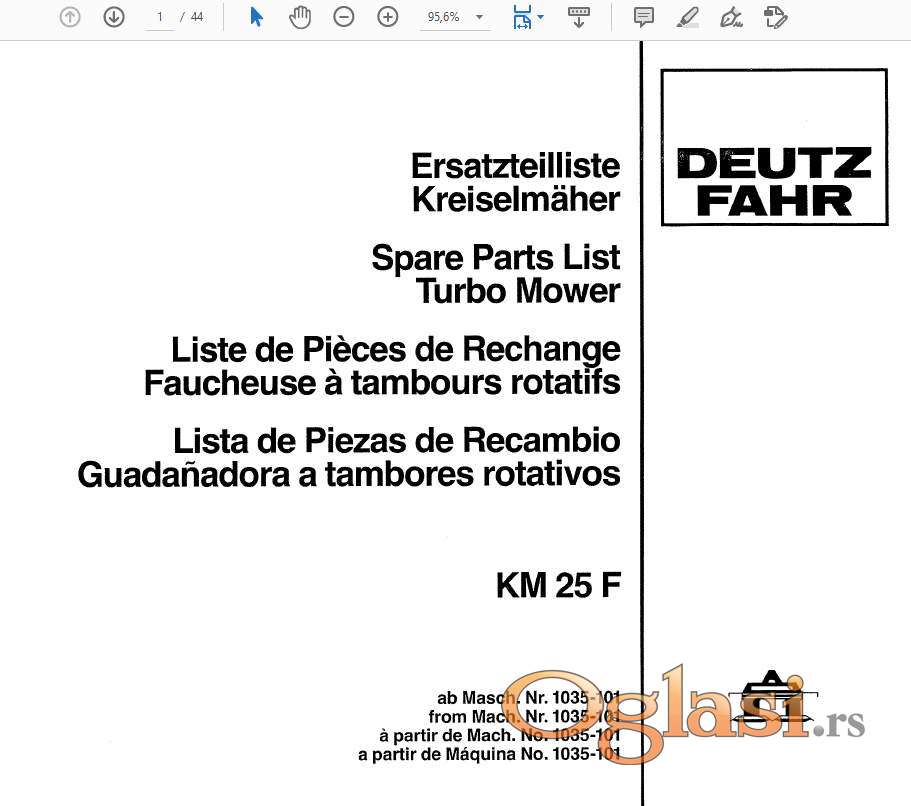Click the zoom level field 95,6%
This screenshot has width=911, height=806.
pos(444,17)
